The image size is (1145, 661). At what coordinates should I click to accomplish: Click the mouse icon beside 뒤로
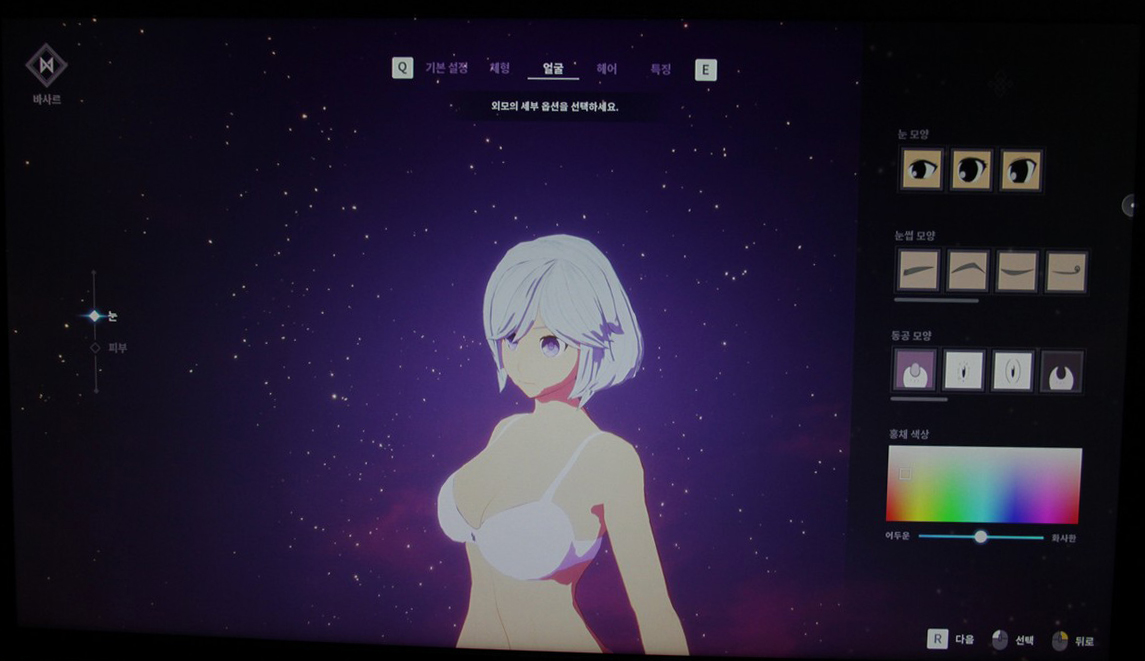click(1060, 641)
